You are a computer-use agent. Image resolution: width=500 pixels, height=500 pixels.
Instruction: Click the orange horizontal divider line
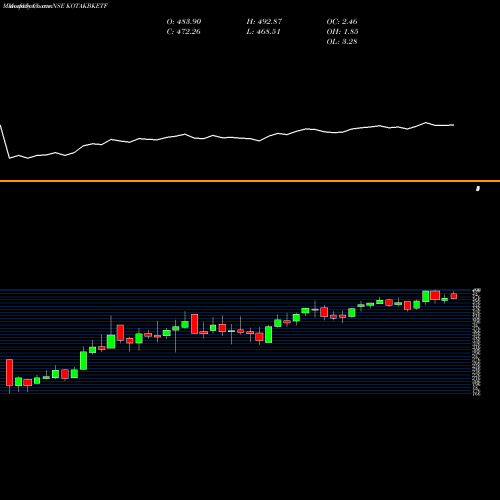[x=250, y=181]
